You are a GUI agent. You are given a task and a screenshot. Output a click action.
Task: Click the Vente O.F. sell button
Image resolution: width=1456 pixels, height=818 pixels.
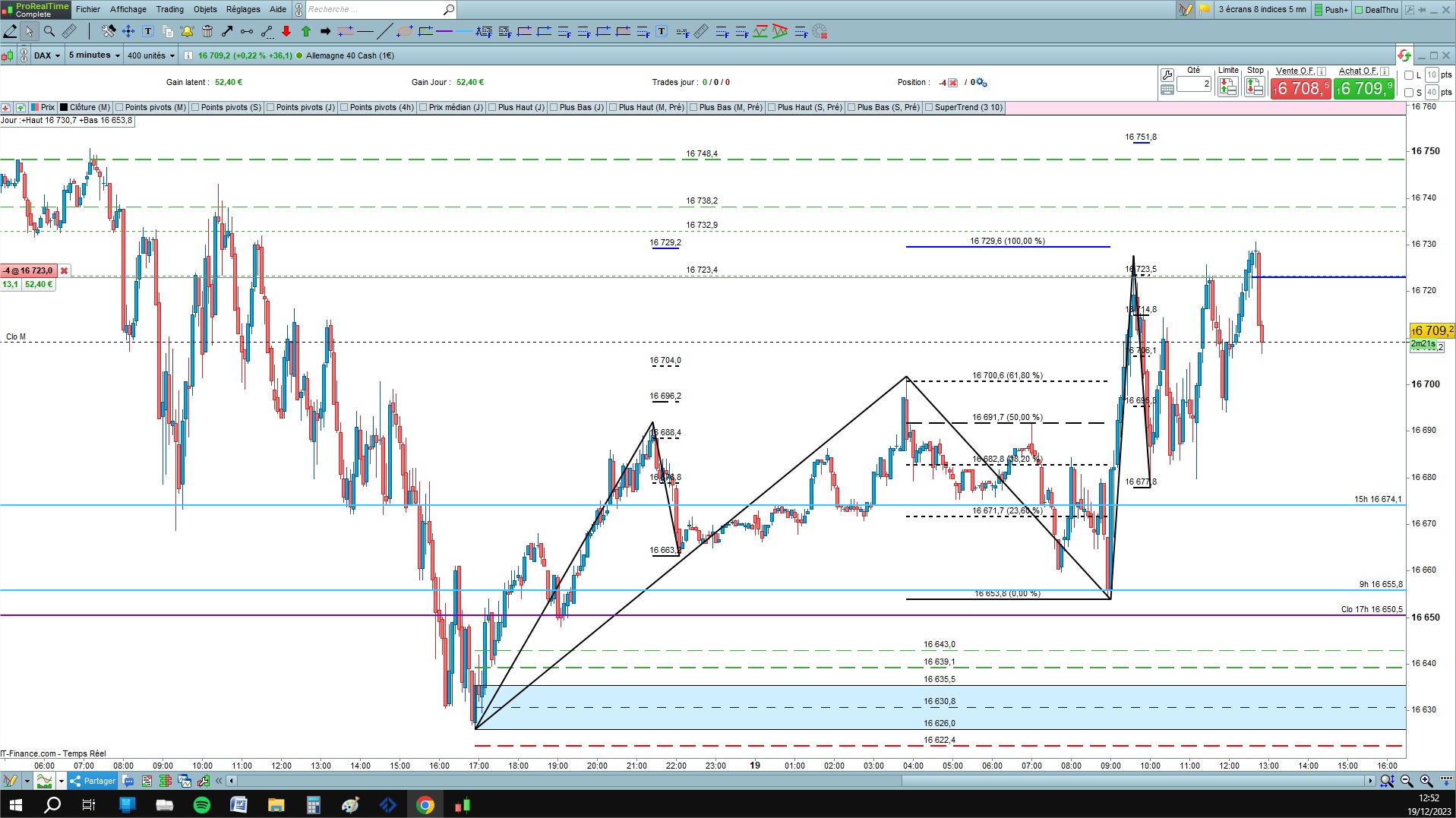coord(1300,88)
